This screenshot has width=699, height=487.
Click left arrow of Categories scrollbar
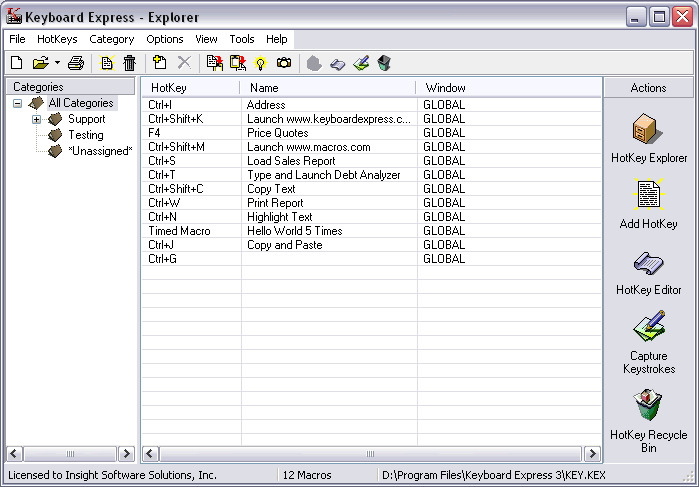pyautogui.click(x=14, y=454)
